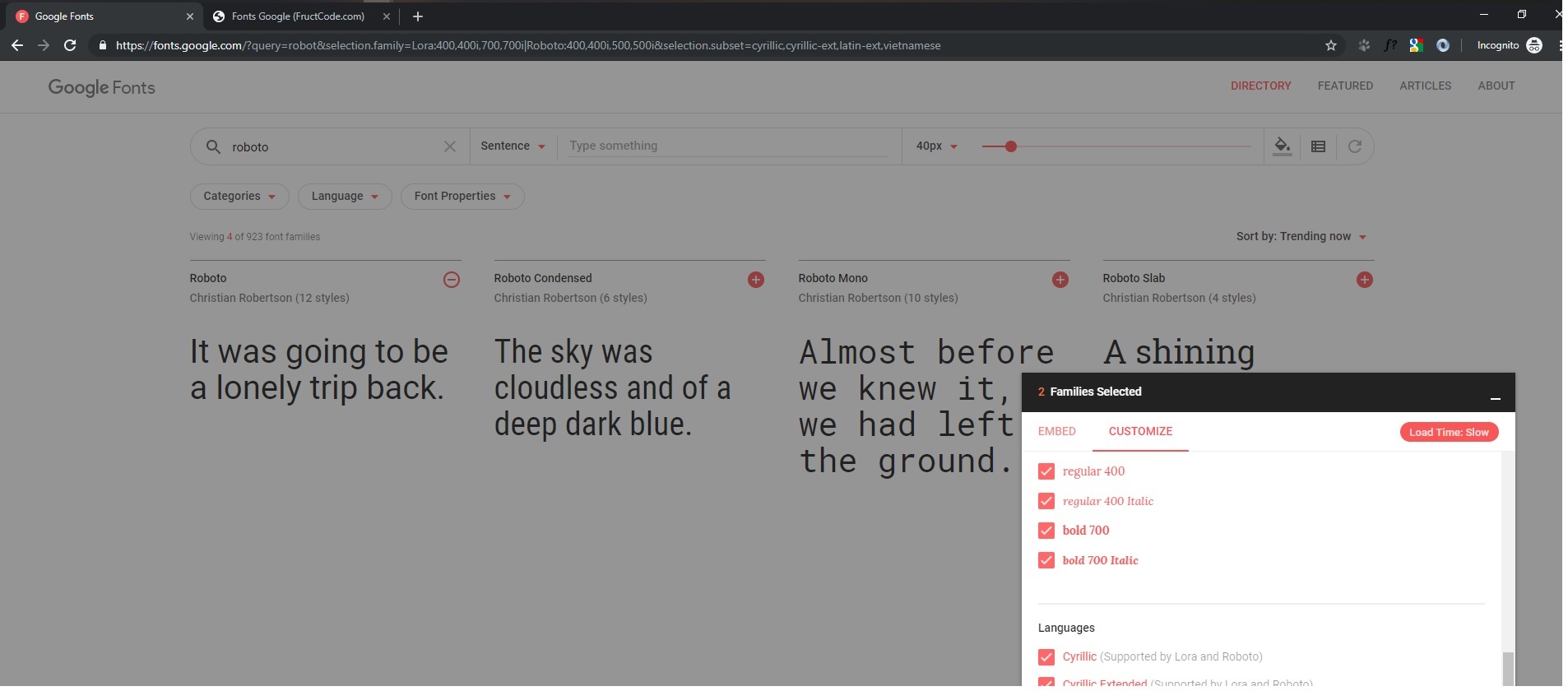This screenshot has width=1568, height=691.
Task: Open the Roboto Mono font family link
Action: coord(833,278)
